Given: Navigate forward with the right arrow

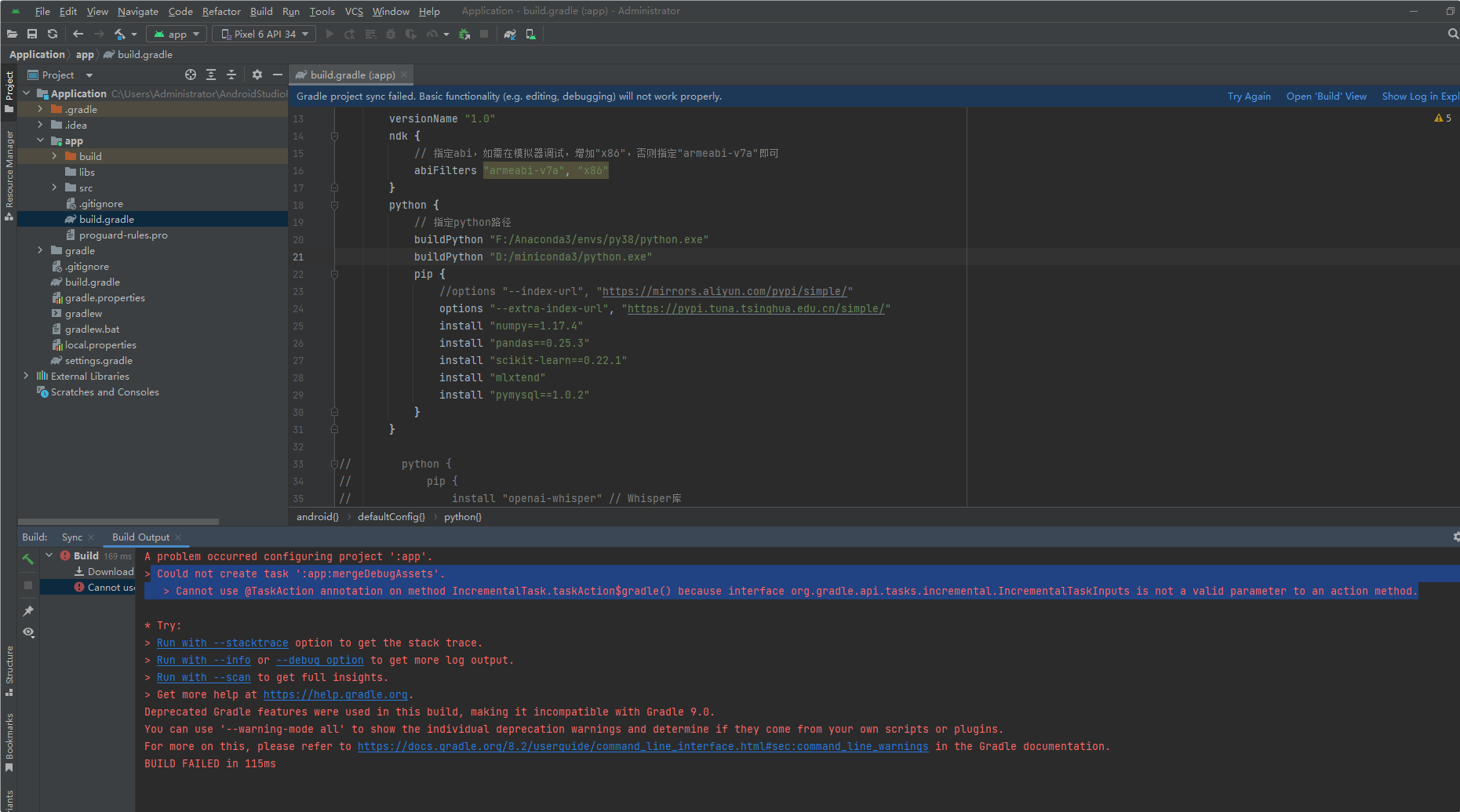Looking at the screenshot, I should tap(99, 34).
